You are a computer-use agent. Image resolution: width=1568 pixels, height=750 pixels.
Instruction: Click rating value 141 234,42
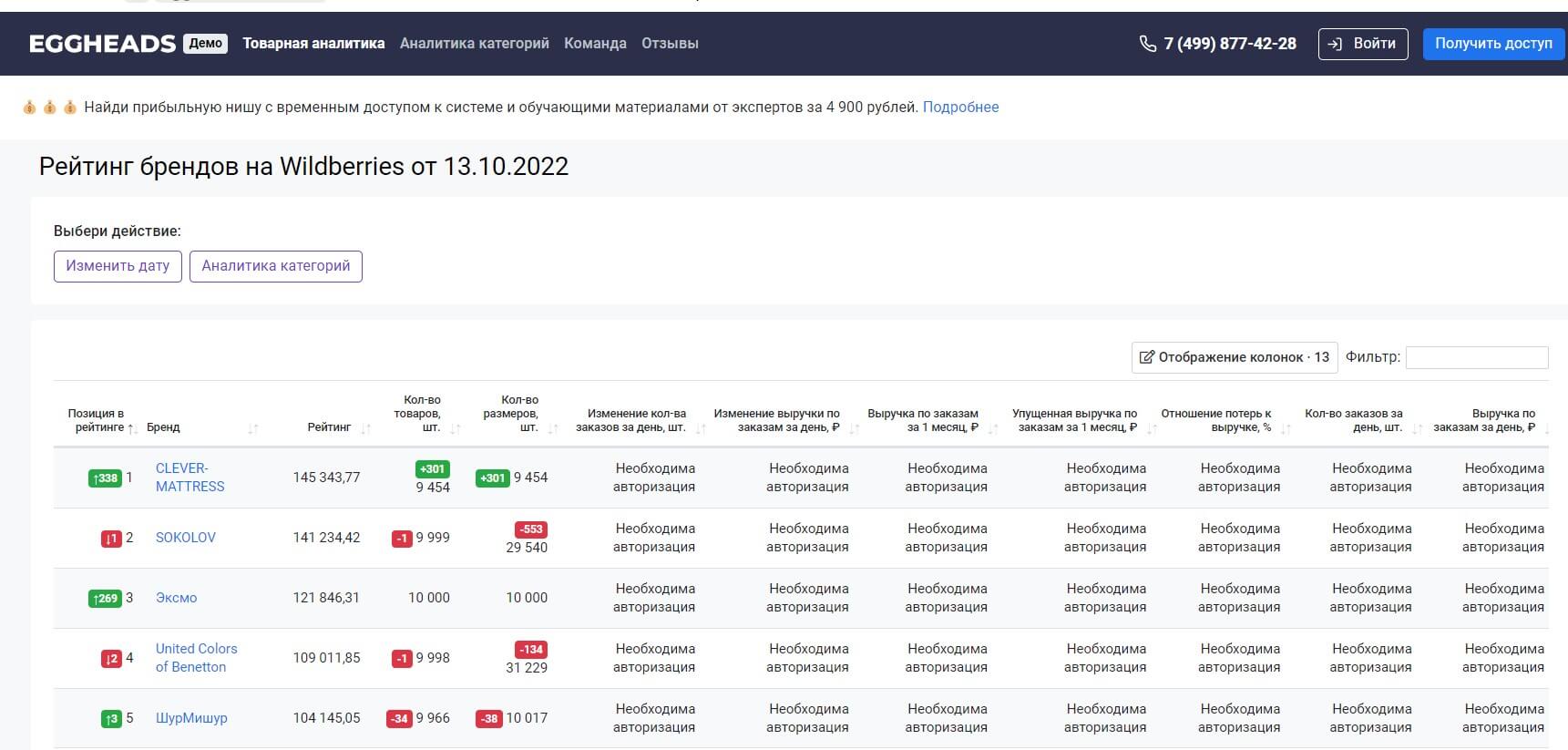click(326, 538)
